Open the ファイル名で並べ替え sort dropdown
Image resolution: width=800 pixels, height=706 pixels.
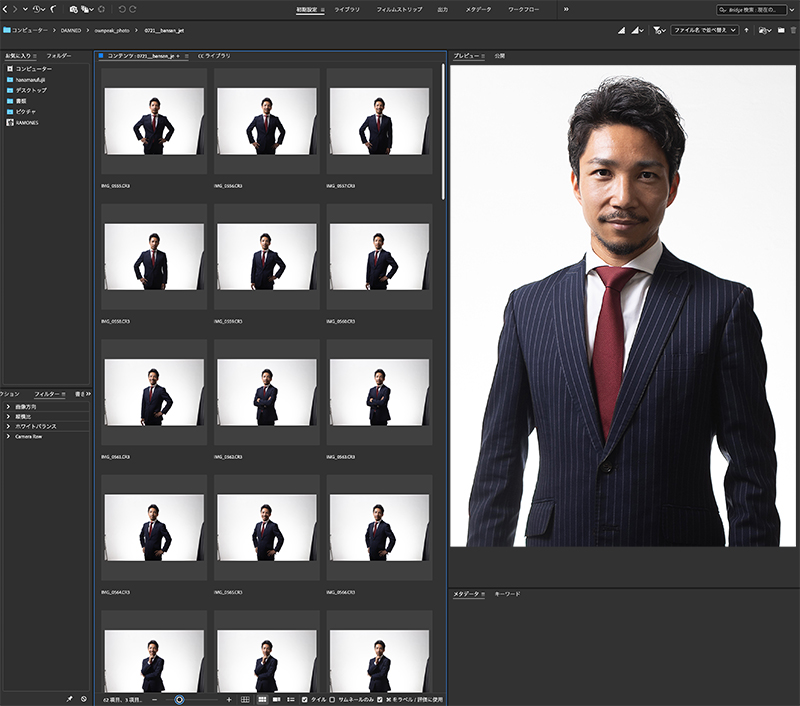[705, 31]
